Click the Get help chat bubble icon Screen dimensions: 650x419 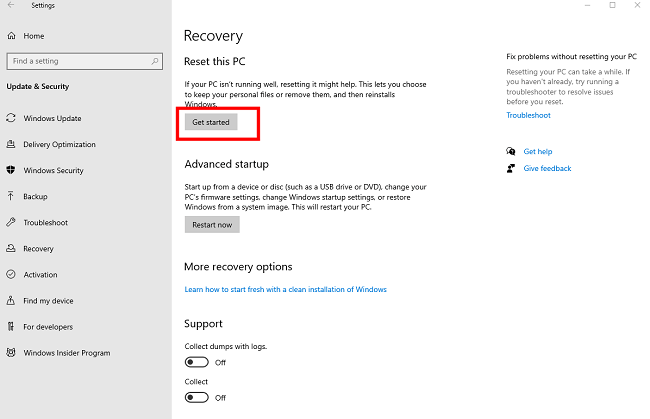click(511, 151)
